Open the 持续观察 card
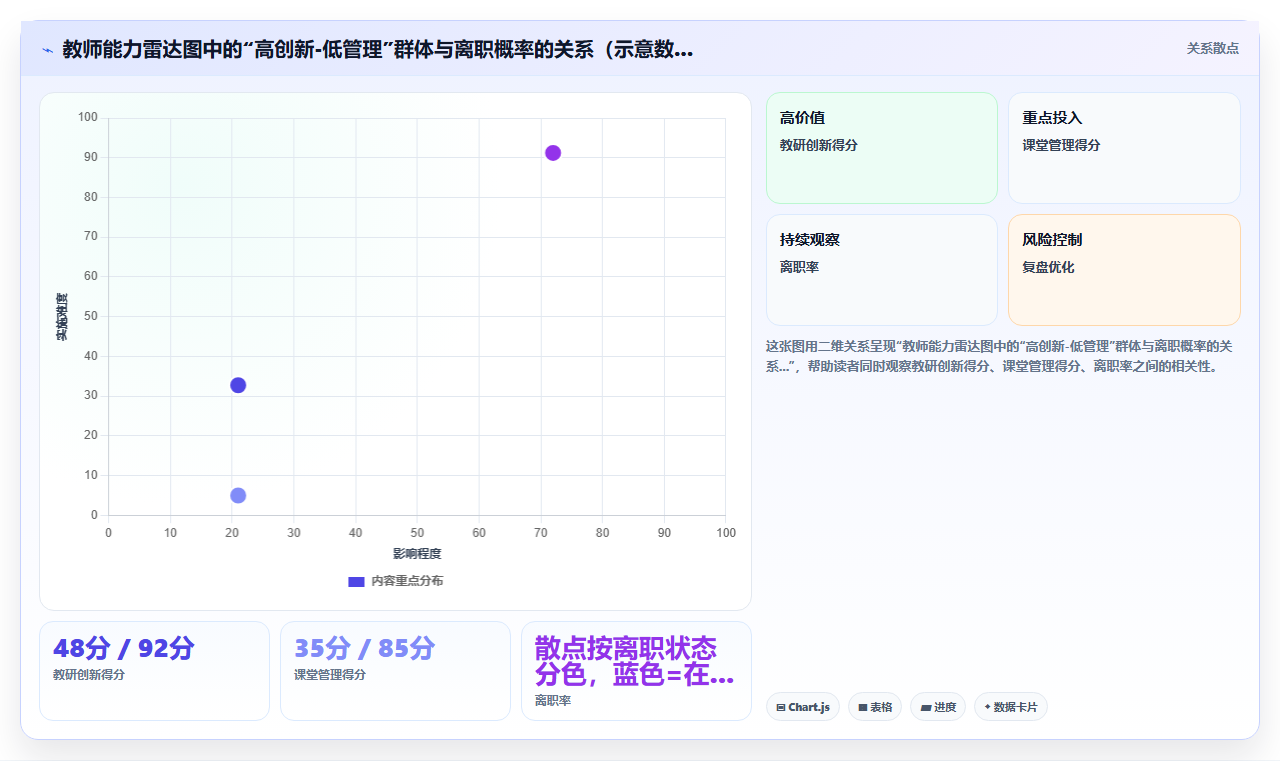 pyautogui.click(x=882, y=270)
